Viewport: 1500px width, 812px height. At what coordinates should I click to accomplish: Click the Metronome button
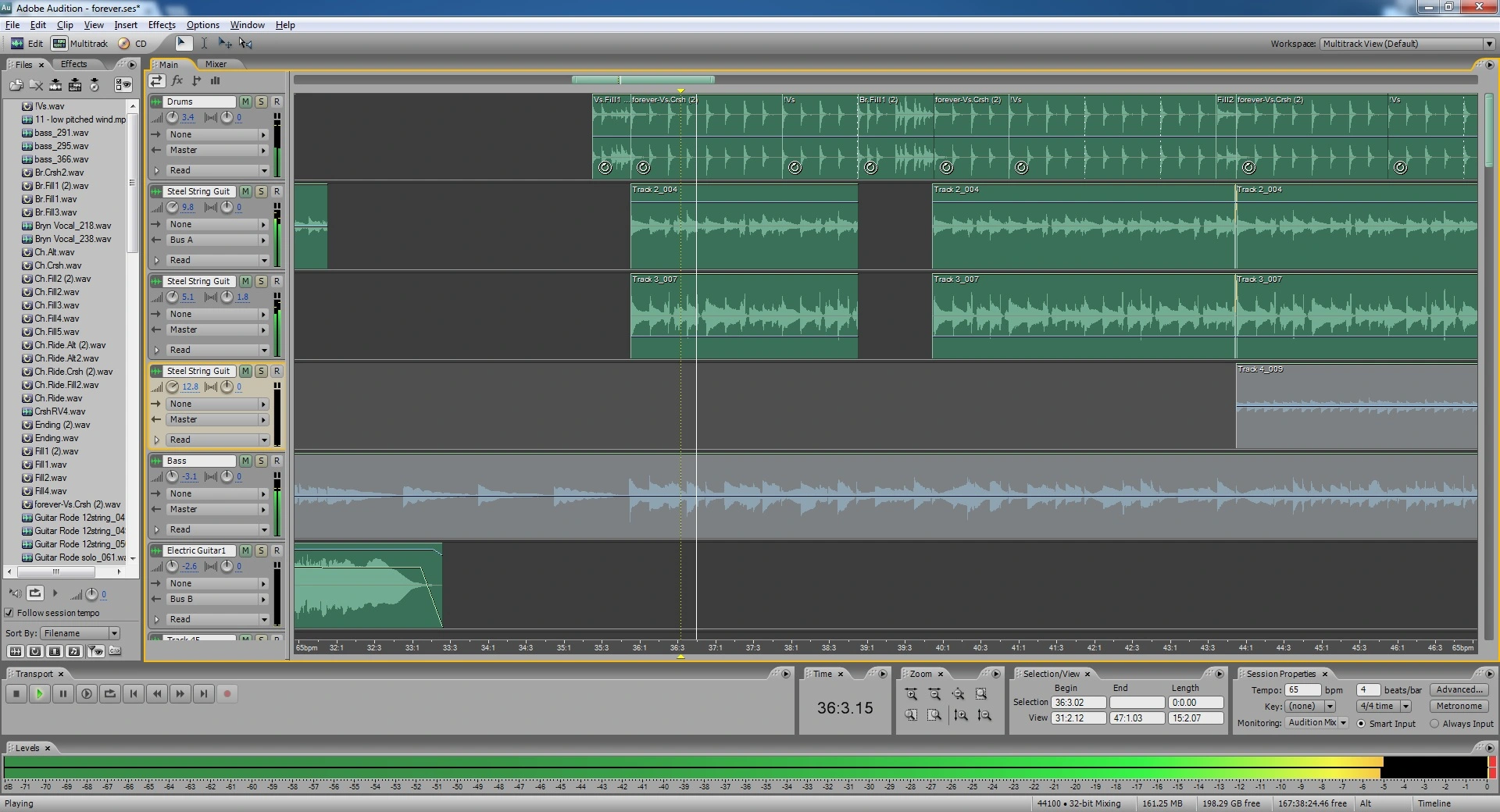[x=1458, y=706]
